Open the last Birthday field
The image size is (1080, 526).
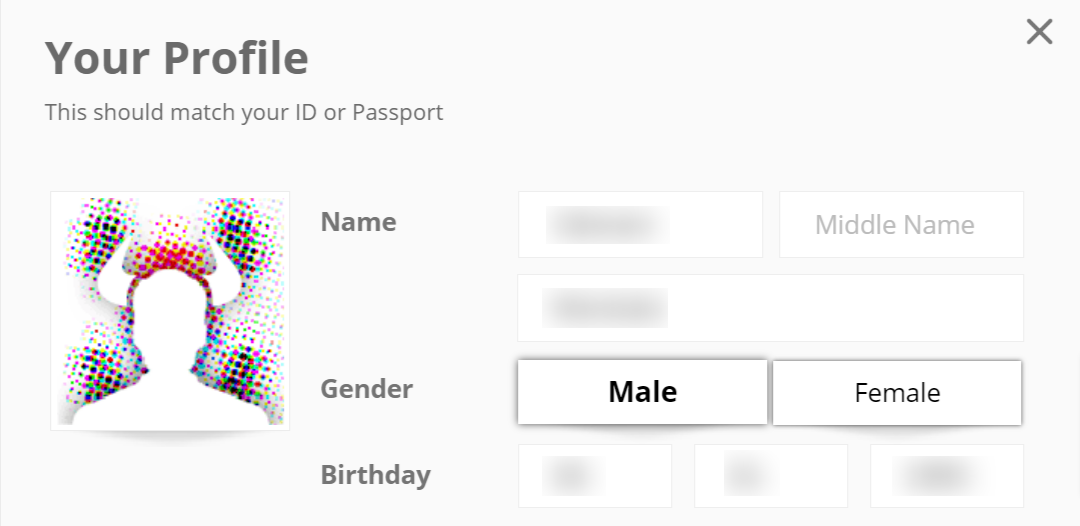pyautogui.click(x=946, y=475)
